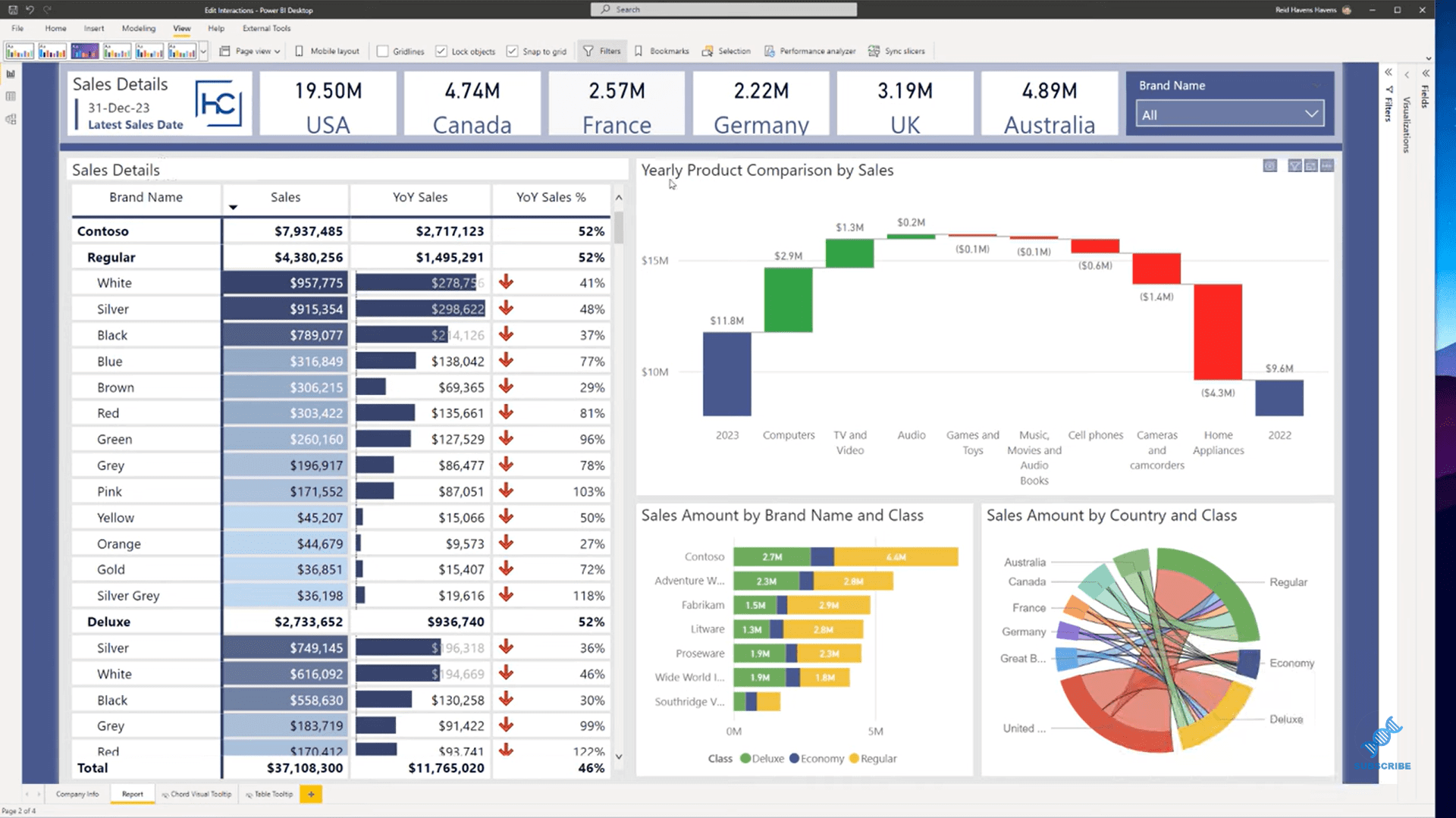The width and height of the screenshot is (1456, 818).
Task: Open the Chord Visual Tooltip page tab
Action: (x=196, y=794)
